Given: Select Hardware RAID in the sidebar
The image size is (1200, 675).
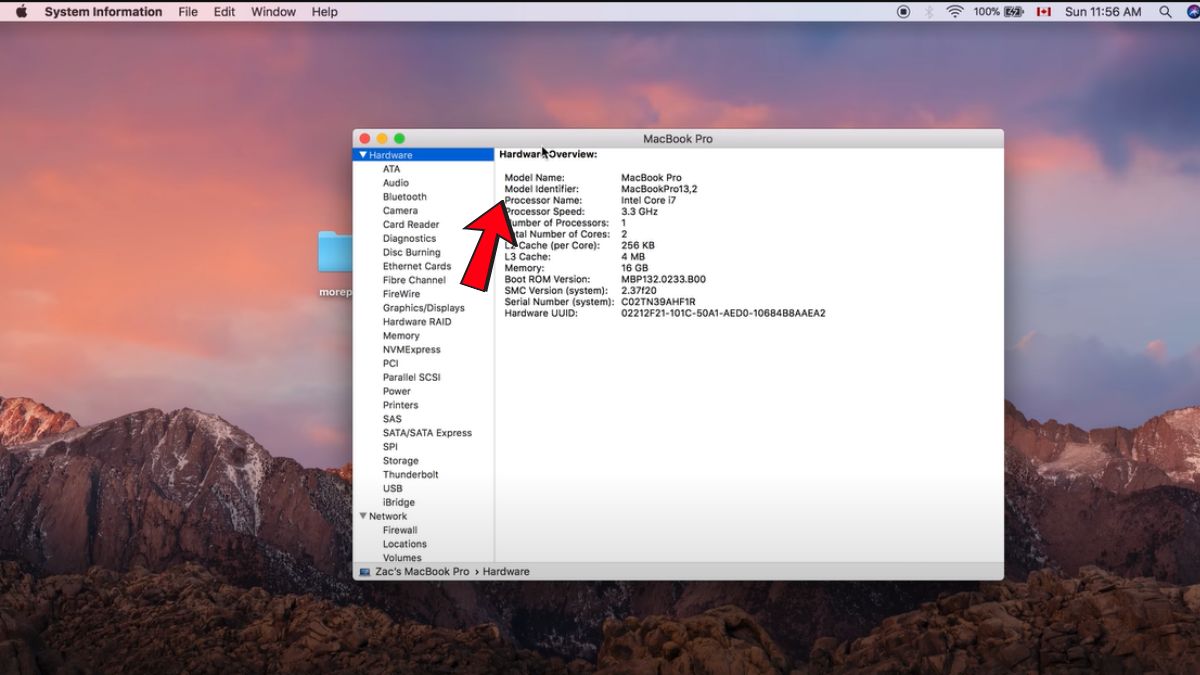Looking at the screenshot, I should click(x=417, y=322).
